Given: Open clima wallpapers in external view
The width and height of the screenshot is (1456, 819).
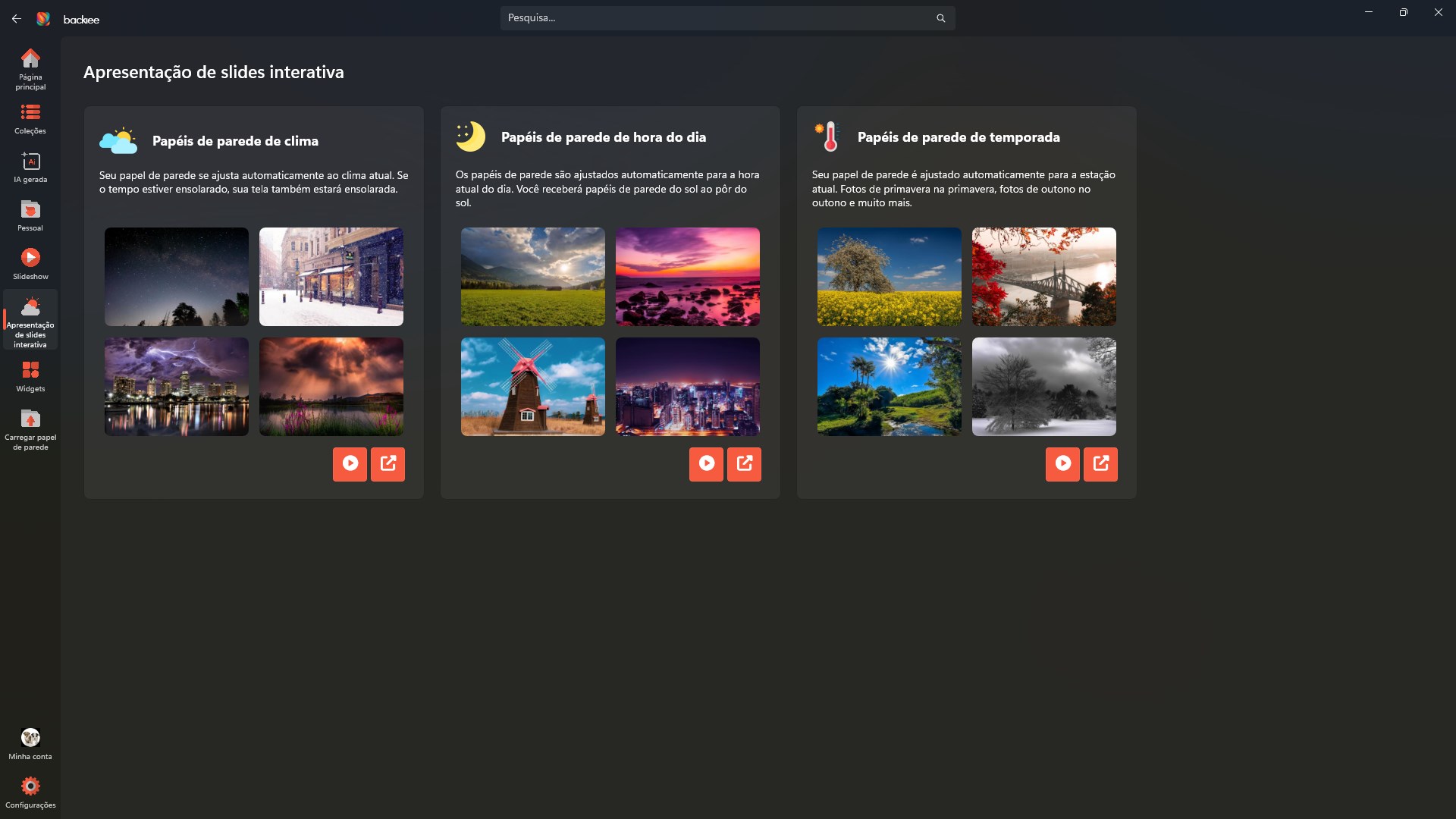Looking at the screenshot, I should click(x=388, y=463).
